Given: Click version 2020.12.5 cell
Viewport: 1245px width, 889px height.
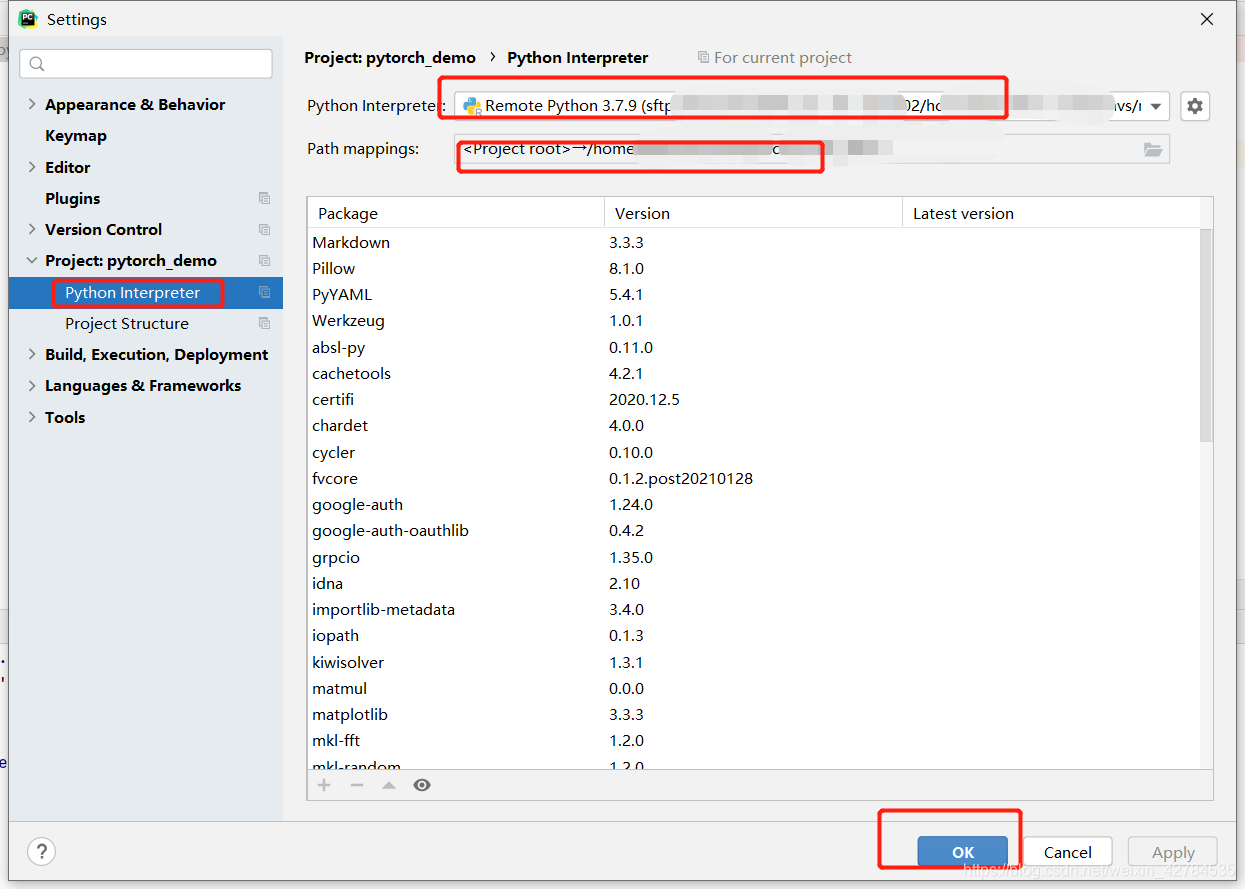Looking at the screenshot, I should pyautogui.click(x=644, y=399).
